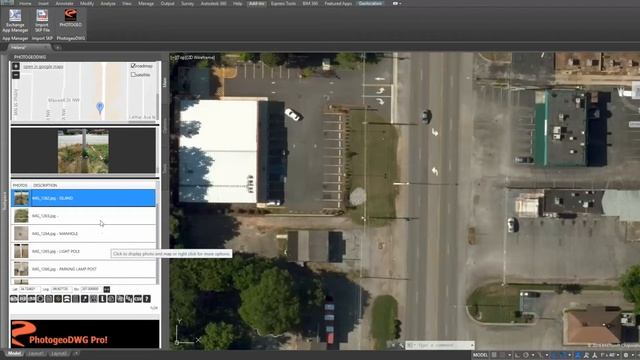This screenshot has height=360, width=640.
Task: Click the Lng coordinate input field
Action: (62, 289)
